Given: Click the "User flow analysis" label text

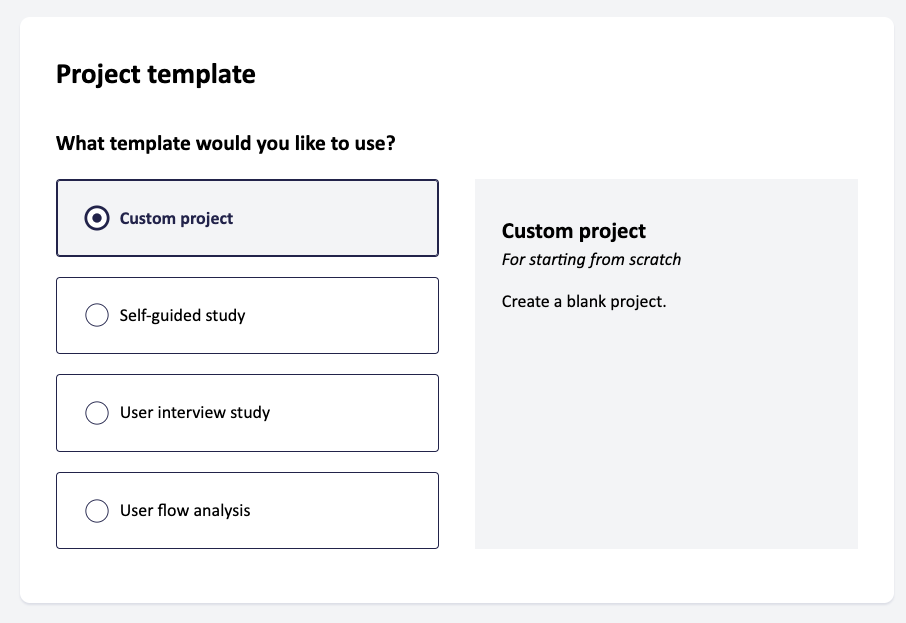Looking at the screenshot, I should click(185, 510).
